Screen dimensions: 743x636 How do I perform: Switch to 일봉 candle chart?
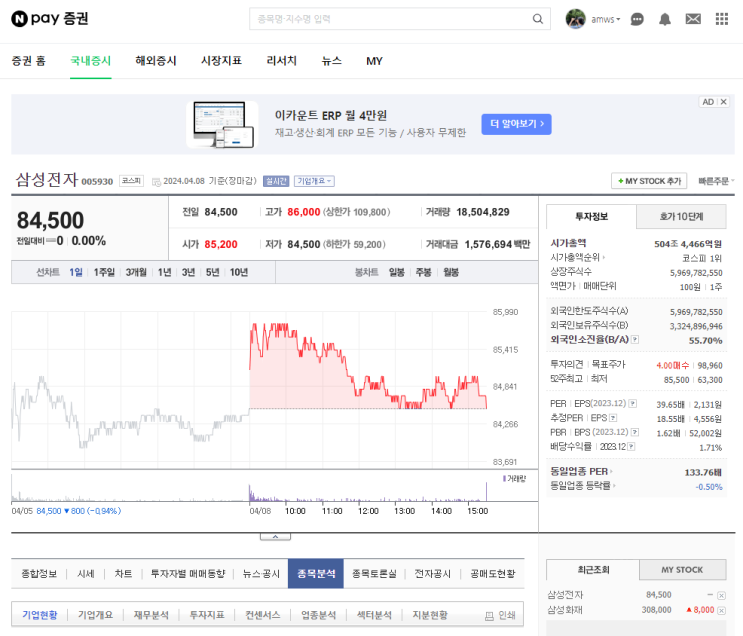point(396,272)
